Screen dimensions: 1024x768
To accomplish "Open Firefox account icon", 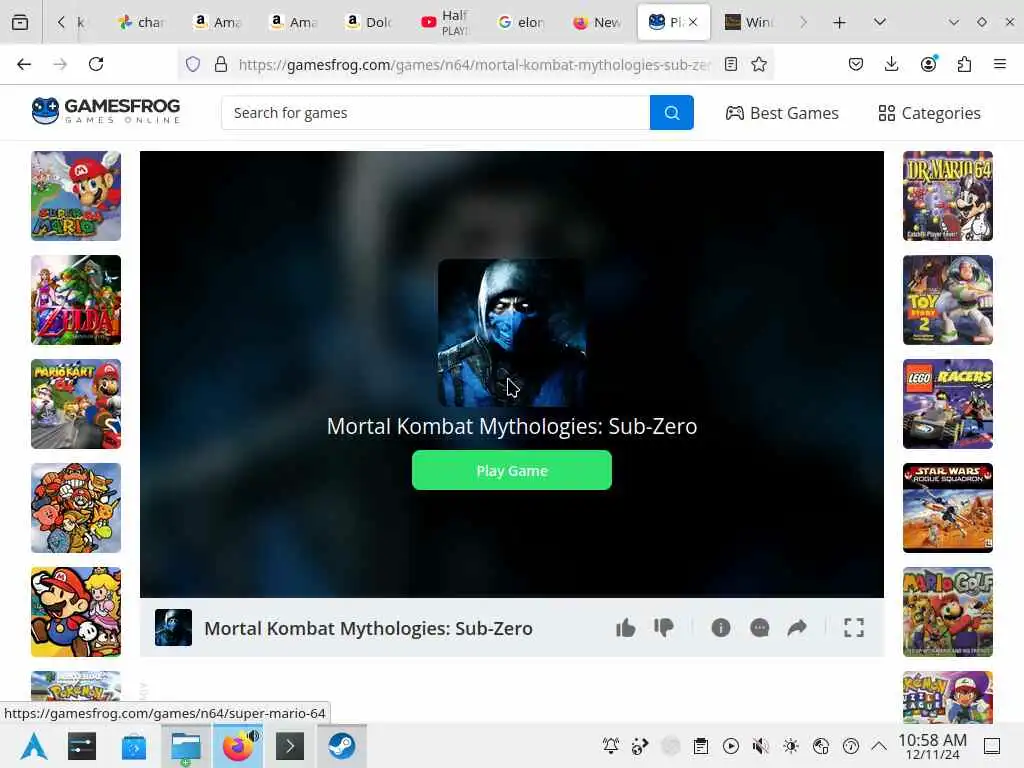I will (x=928, y=64).
